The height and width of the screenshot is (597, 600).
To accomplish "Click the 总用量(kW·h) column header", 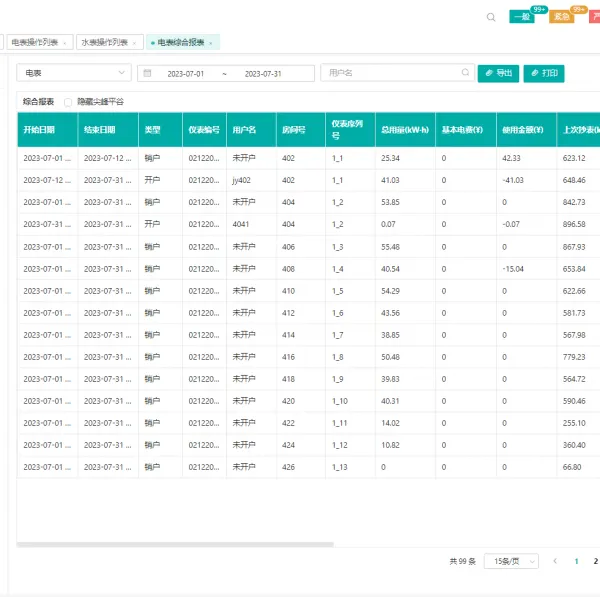I will (405, 130).
